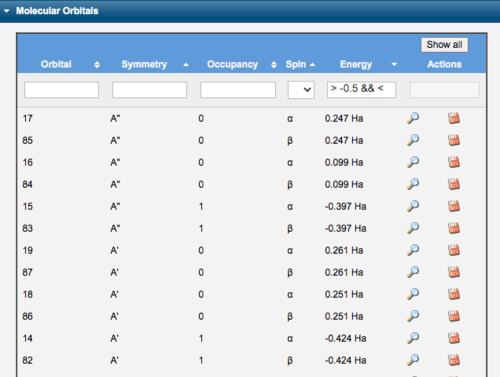
Task: Click the Actions column header
Action: (x=444, y=64)
